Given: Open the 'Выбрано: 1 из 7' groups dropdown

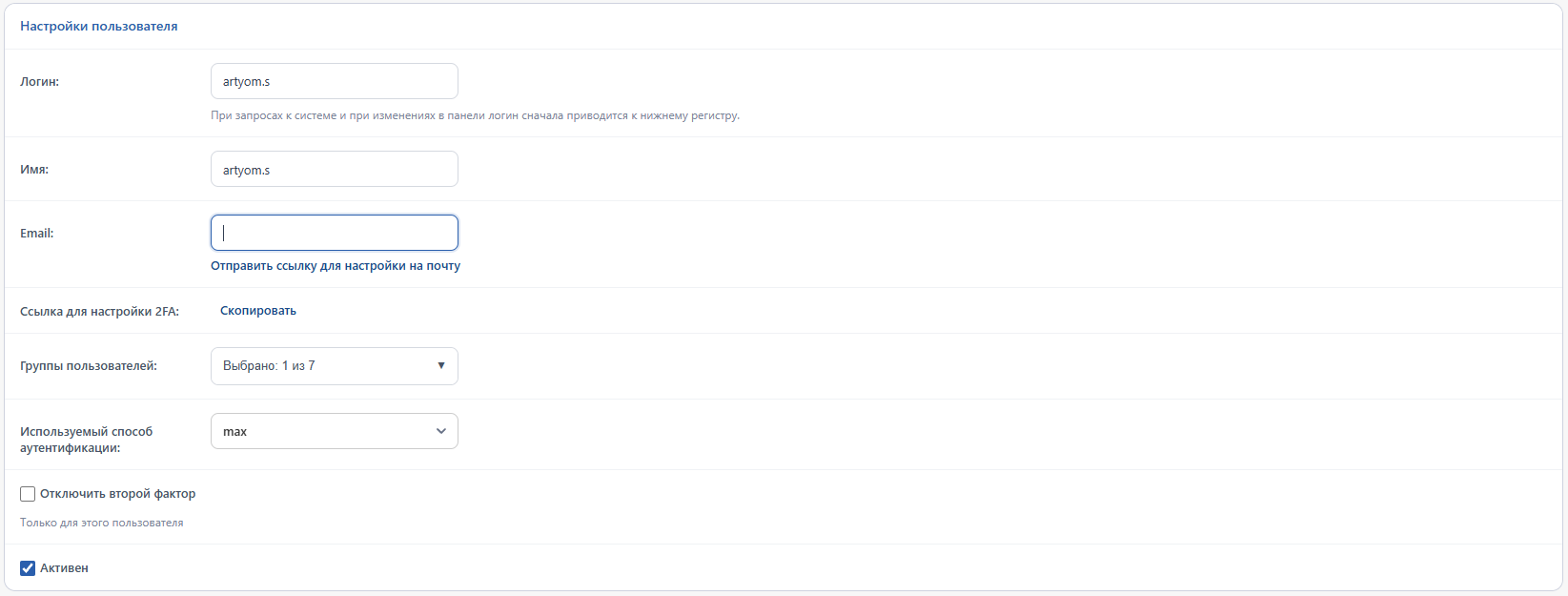Looking at the screenshot, I should (x=334, y=366).
